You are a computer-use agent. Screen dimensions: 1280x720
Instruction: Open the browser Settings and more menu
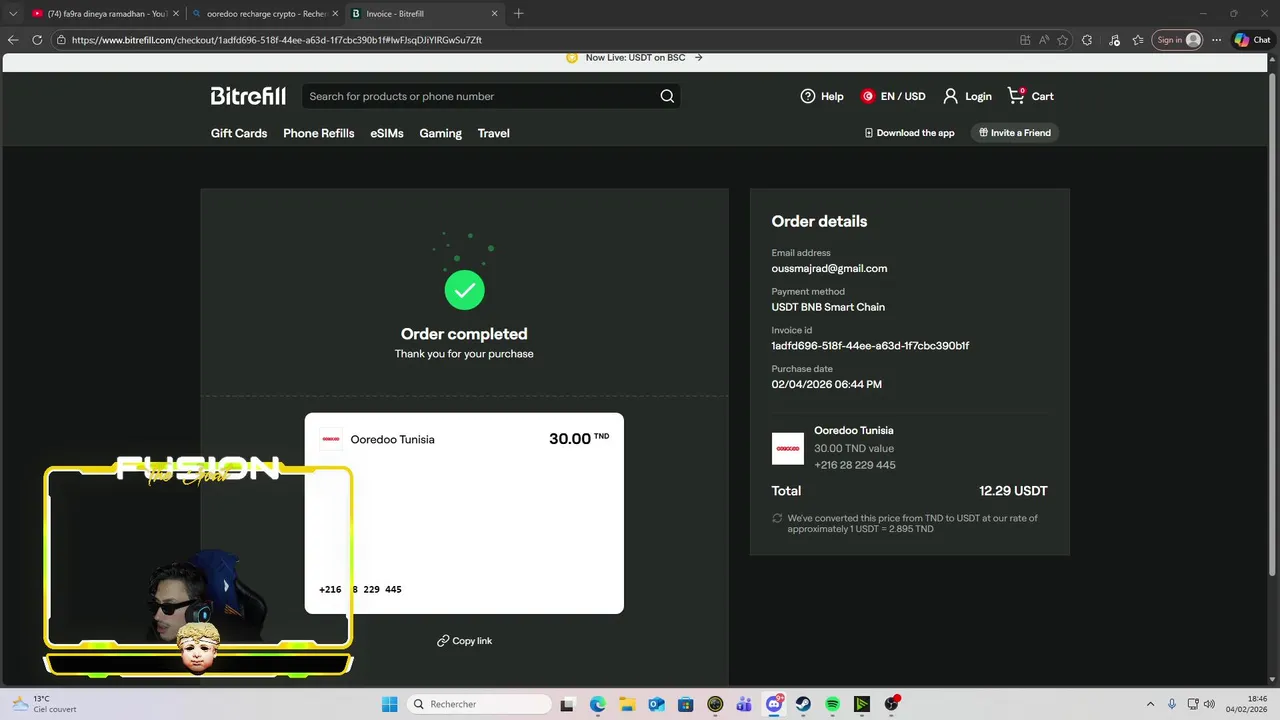[x=1216, y=40]
